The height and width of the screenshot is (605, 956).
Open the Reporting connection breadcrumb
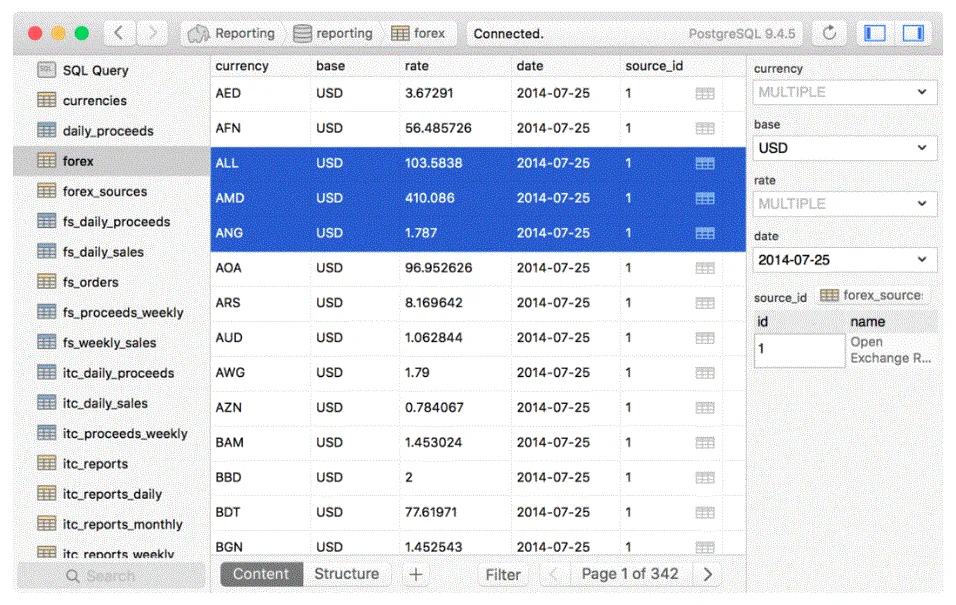231,34
